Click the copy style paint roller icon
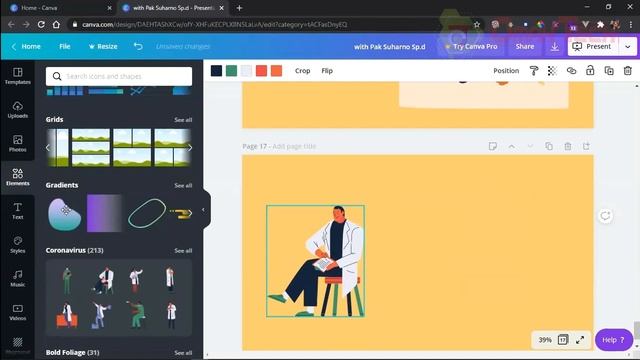Image resolution: width=640 pixels, height=360 pixels. coord(533,71)
